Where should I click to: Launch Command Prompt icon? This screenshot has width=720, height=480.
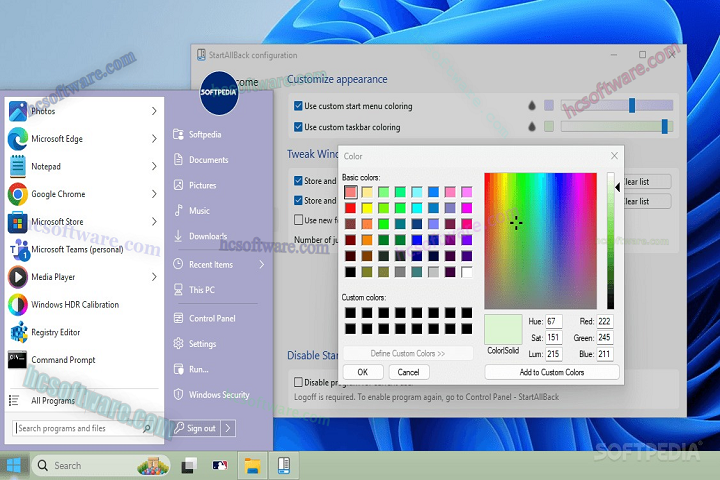tap(17, 360)
